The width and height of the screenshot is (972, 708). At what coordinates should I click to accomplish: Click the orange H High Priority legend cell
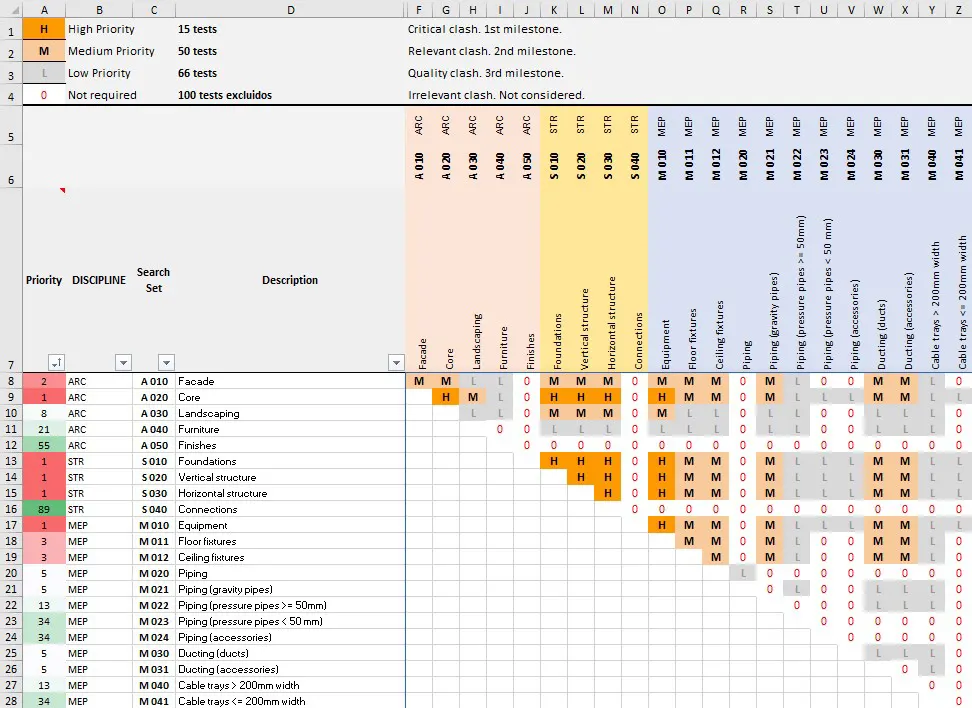click(x=43, y=29)
